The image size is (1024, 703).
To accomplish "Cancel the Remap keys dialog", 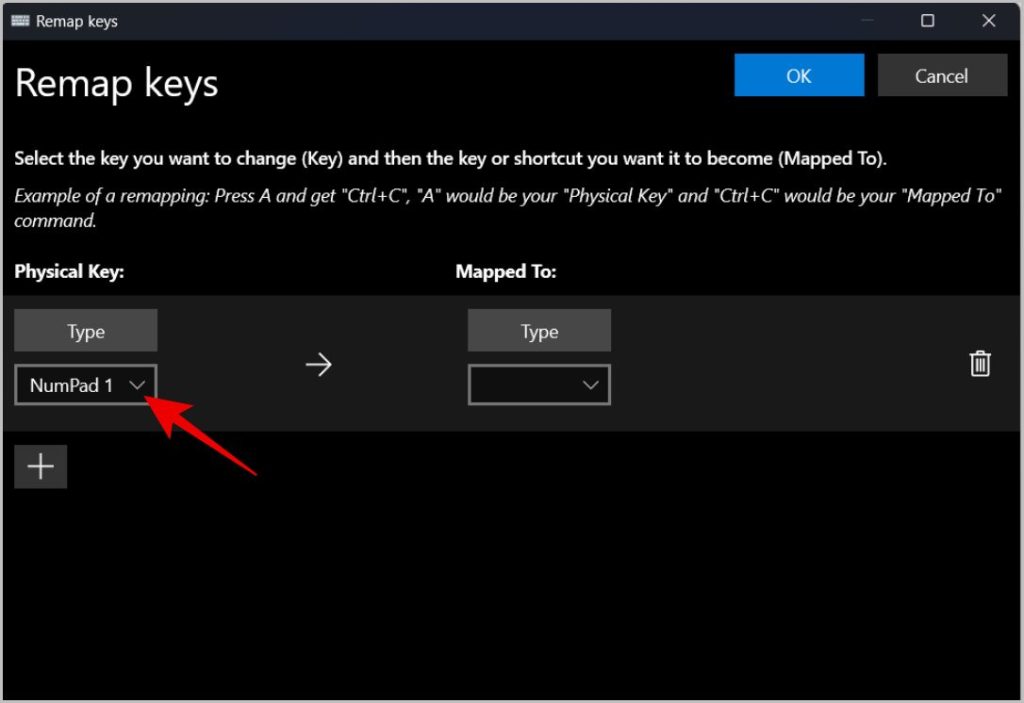I will tap(942, 76).
